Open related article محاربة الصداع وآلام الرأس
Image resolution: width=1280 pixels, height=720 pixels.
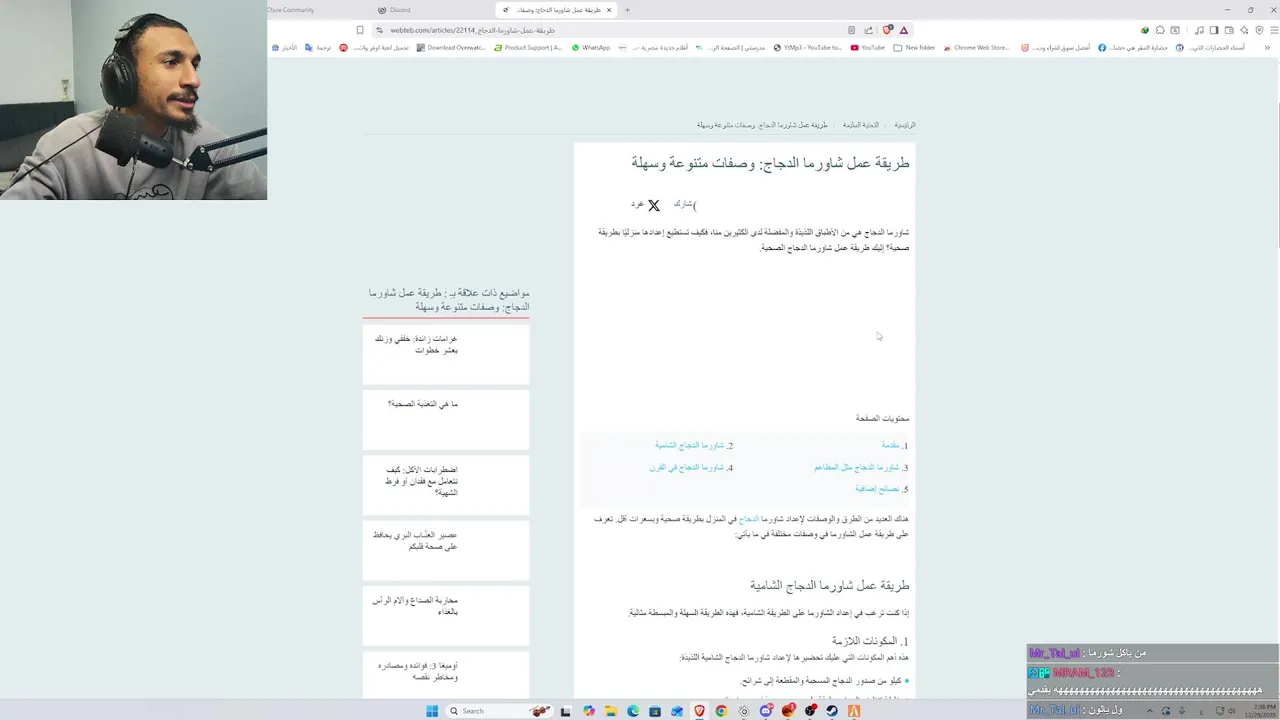(x=446, y=615)
